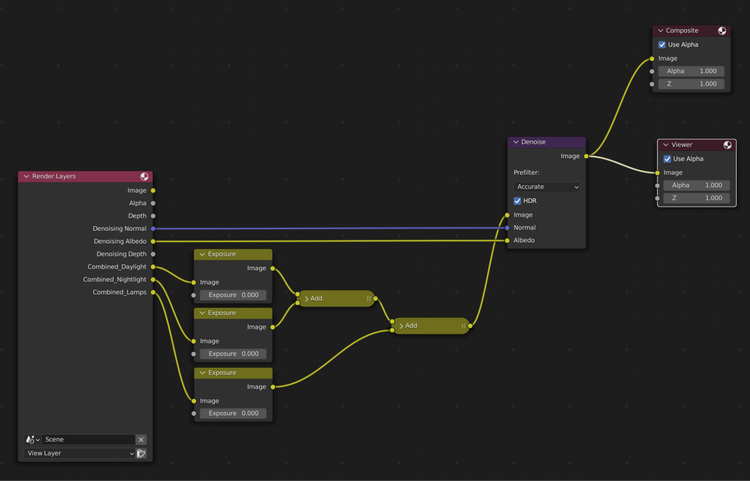Screen dimensions: 750x481
Task: Click Render Layers Denoising Normal output socket
Action: [x=153, y=229]
